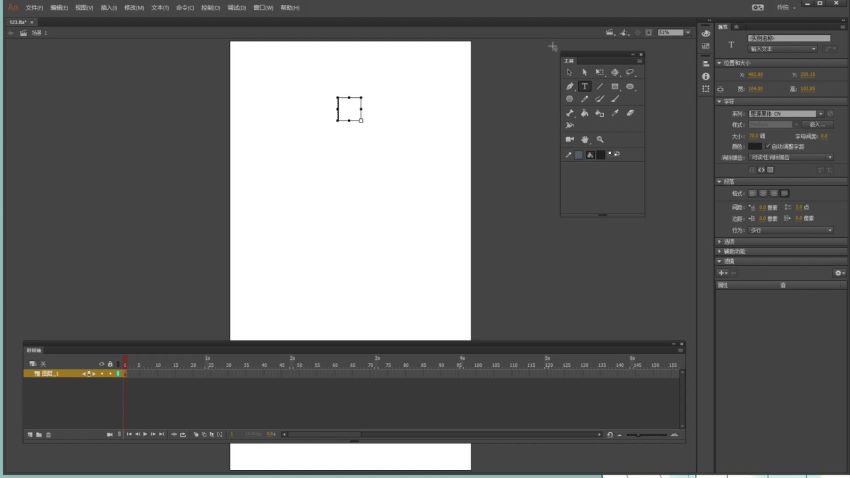Viewport: 850px width, 478px height.
Task: Open the font family dropdown
Action: click(786, 114)
